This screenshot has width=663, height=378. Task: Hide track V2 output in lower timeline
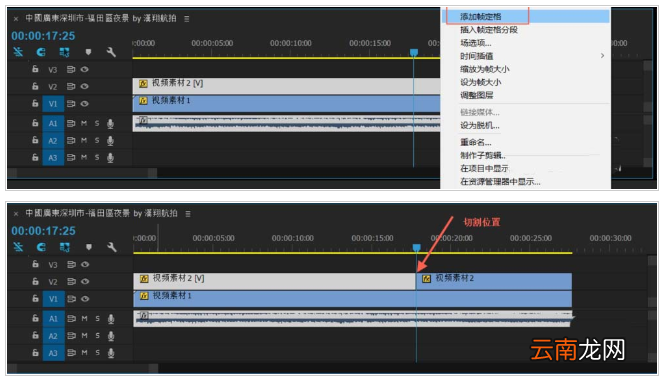point(85,281)
